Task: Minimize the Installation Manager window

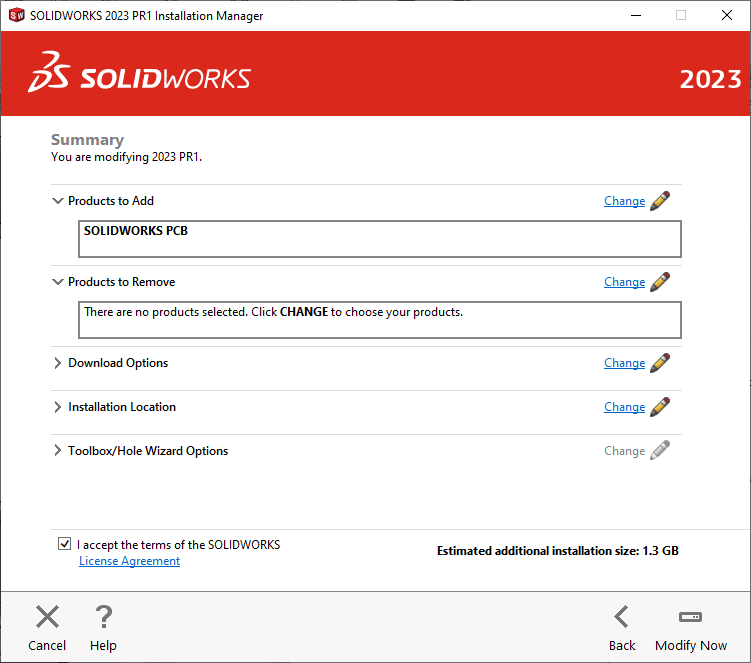Action: point(636,15)
